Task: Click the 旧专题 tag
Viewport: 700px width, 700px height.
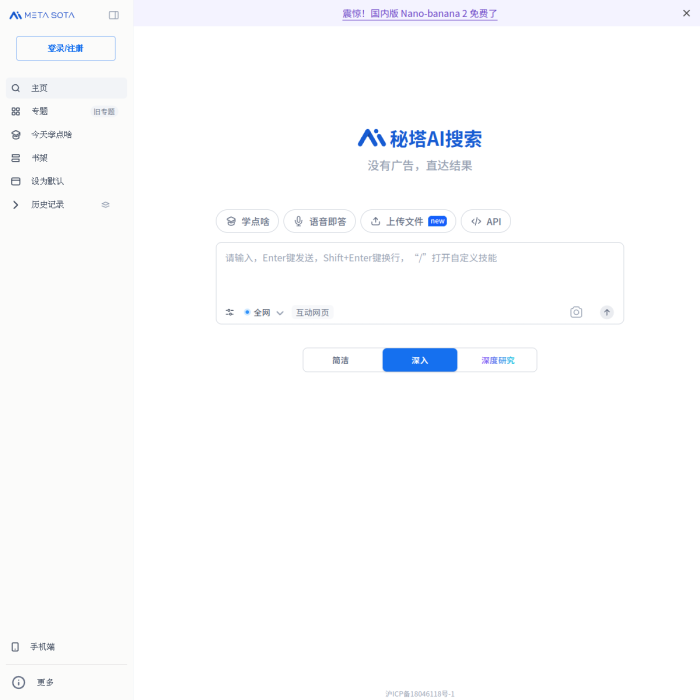Action: [x=104, y=112]
